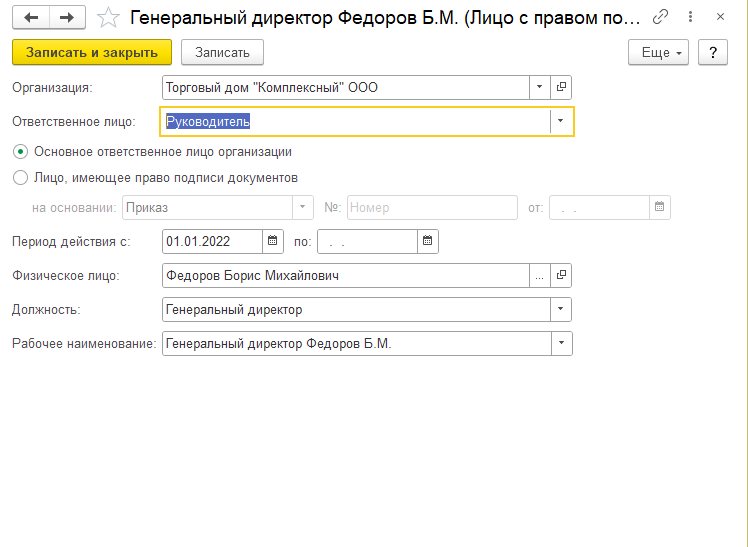The height and width of the screenshot is (547, 748).
Task: Open calendar for Период действия с date
Action: [x=273, y=241]
